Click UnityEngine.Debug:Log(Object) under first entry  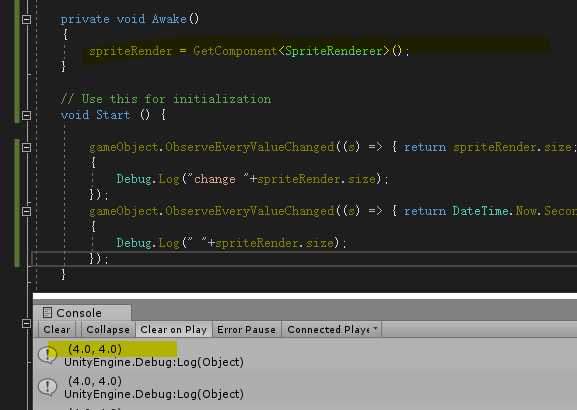154,362
